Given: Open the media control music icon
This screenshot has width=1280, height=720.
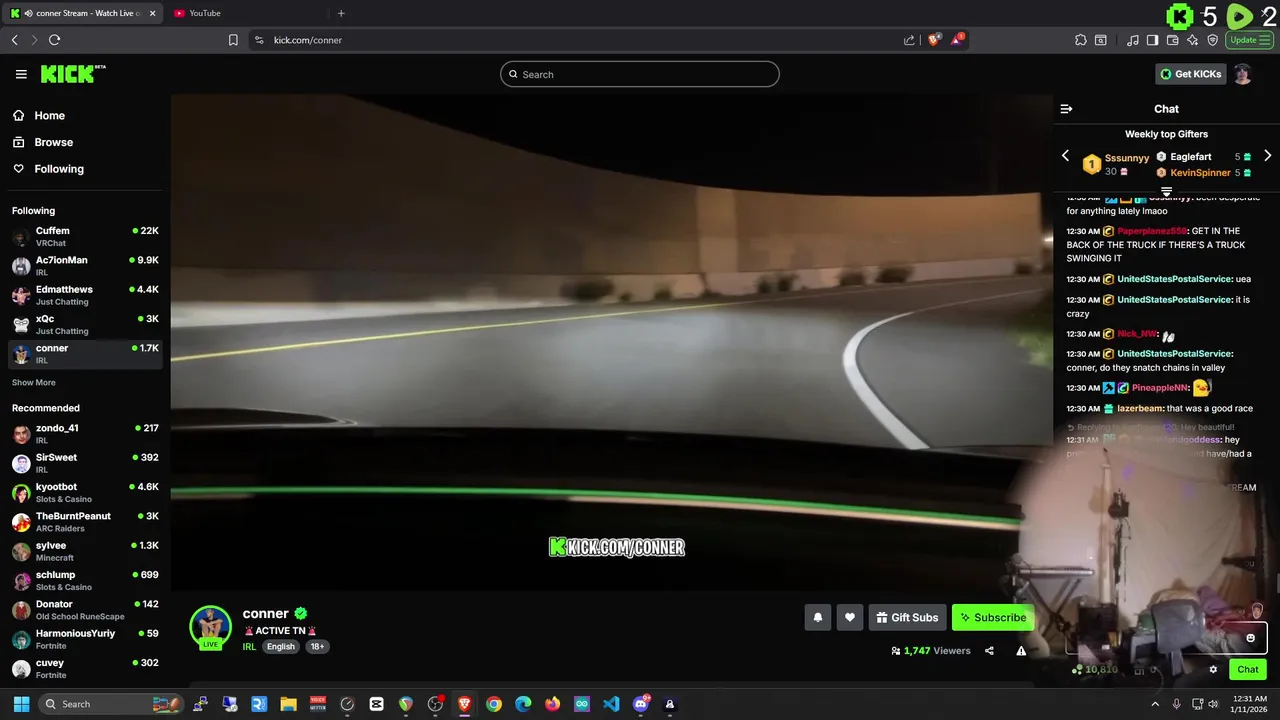Looking at the screenshot, I should pos(1132,40).
